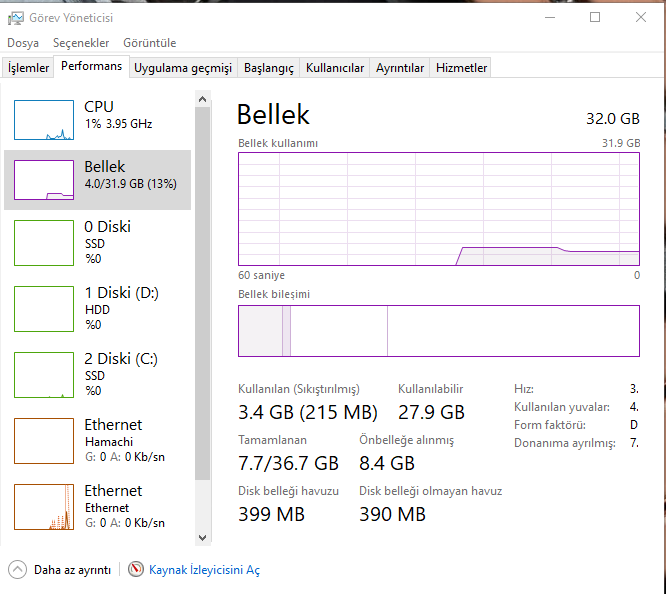Switch to the İşlemler tab

(29, 68)
